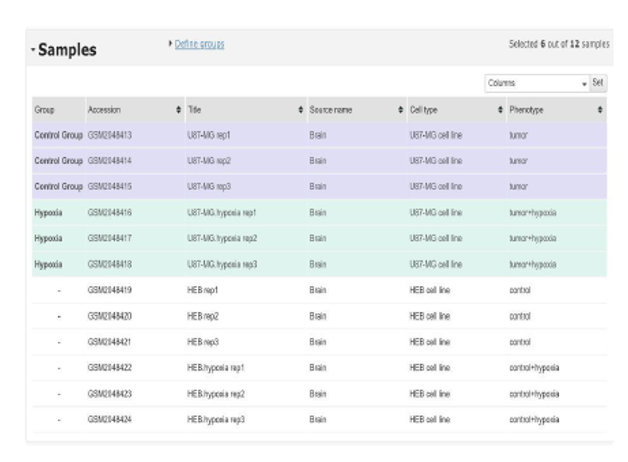Open the Define groups link
This screenshot has width=628, height=462.
pos(199,44)
